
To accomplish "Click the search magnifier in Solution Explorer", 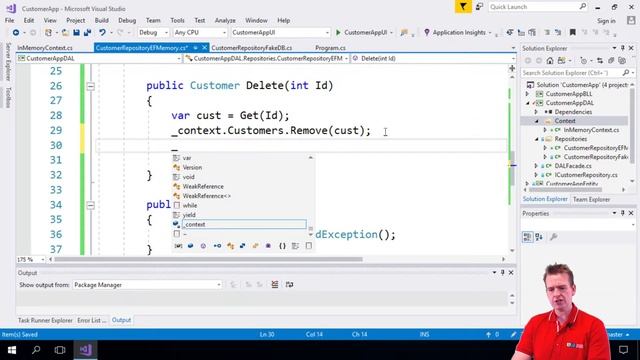I will tap(626, 73).
